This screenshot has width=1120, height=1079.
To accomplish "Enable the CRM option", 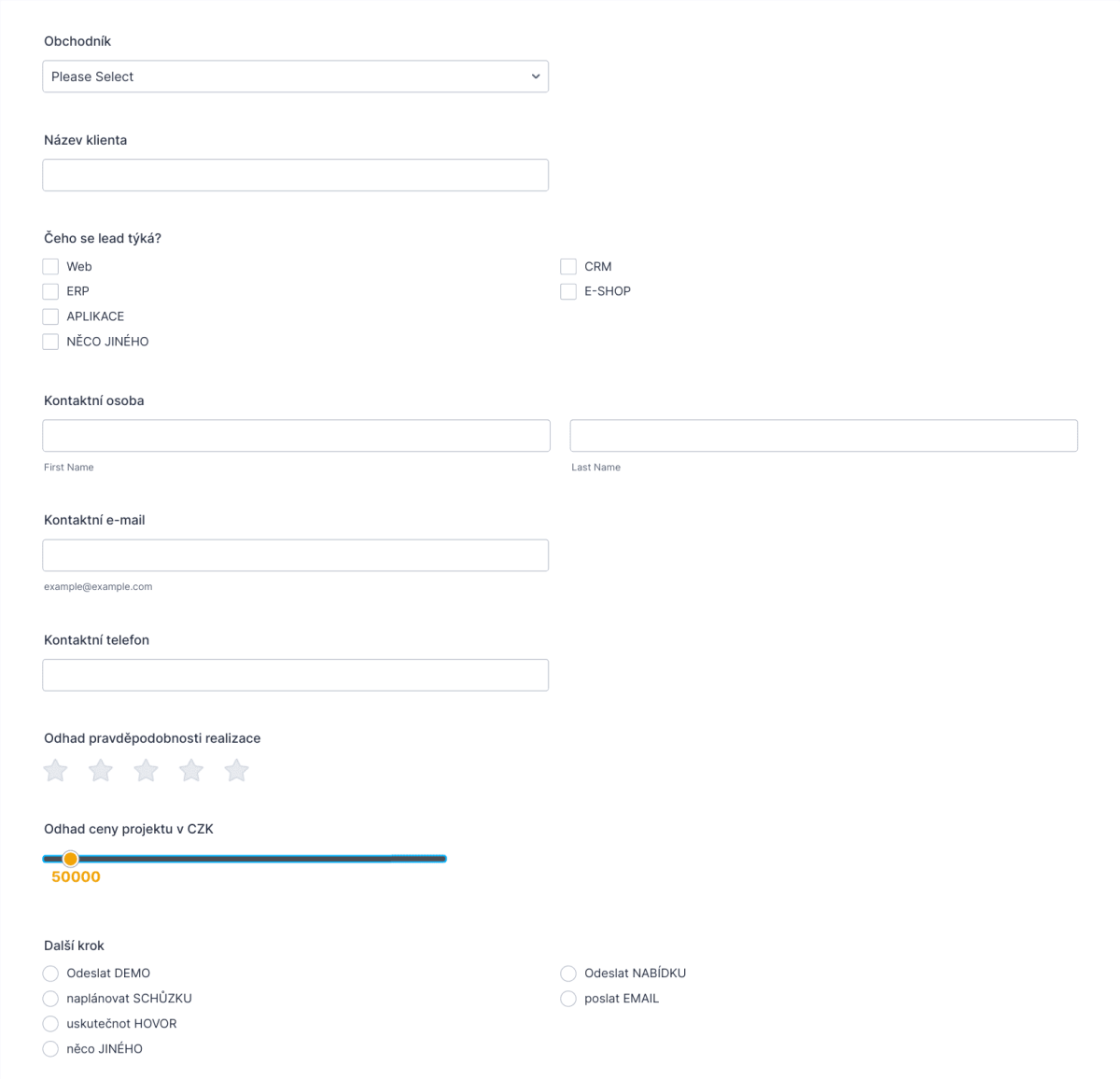I will tap(567, 266).
